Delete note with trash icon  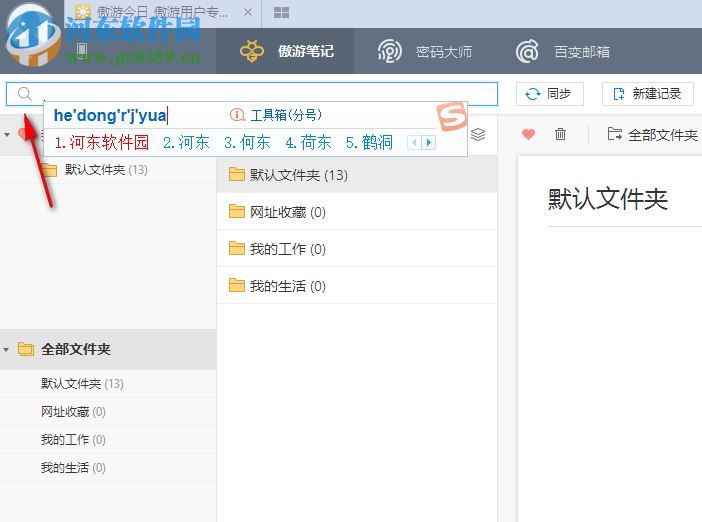(x=560, y=134)
